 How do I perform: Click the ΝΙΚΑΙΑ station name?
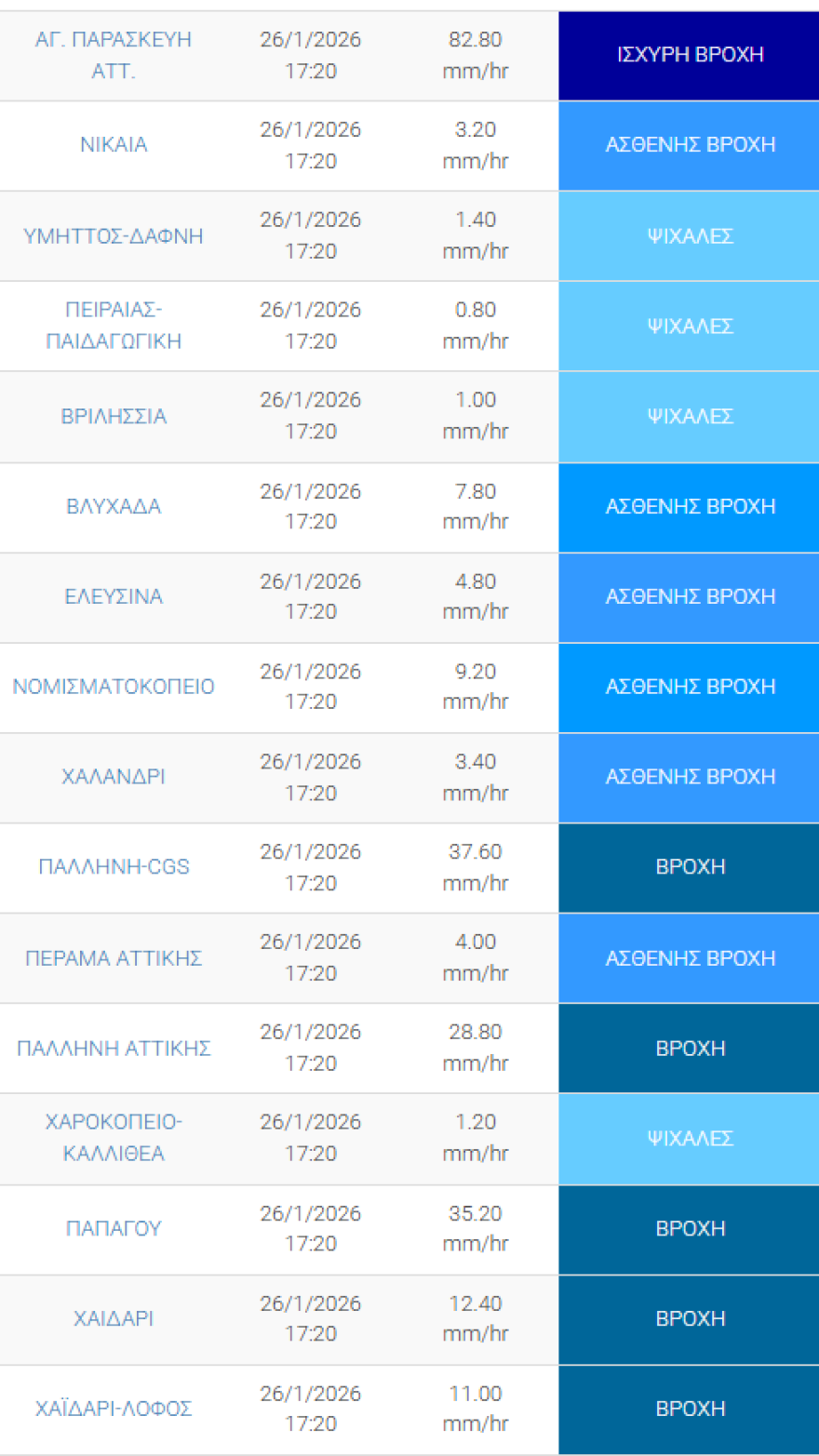click(114, 145)
